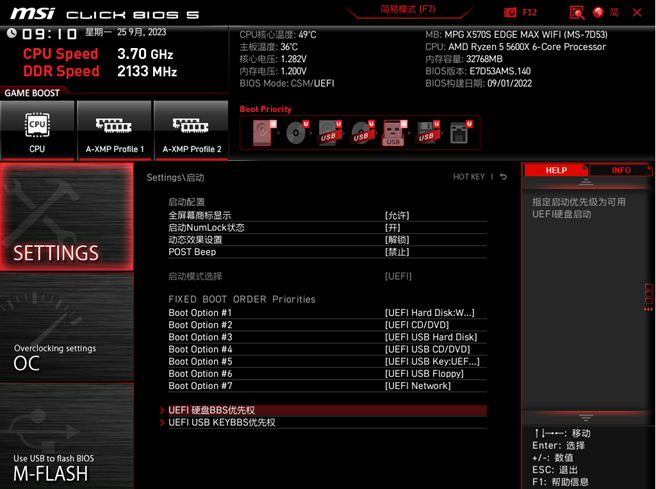The width and height of the screenshot is (656, 489).
Task: Click the BIOS Mode CSM/UEFI text
Action: pyautogui.click(x=287, y=83)
